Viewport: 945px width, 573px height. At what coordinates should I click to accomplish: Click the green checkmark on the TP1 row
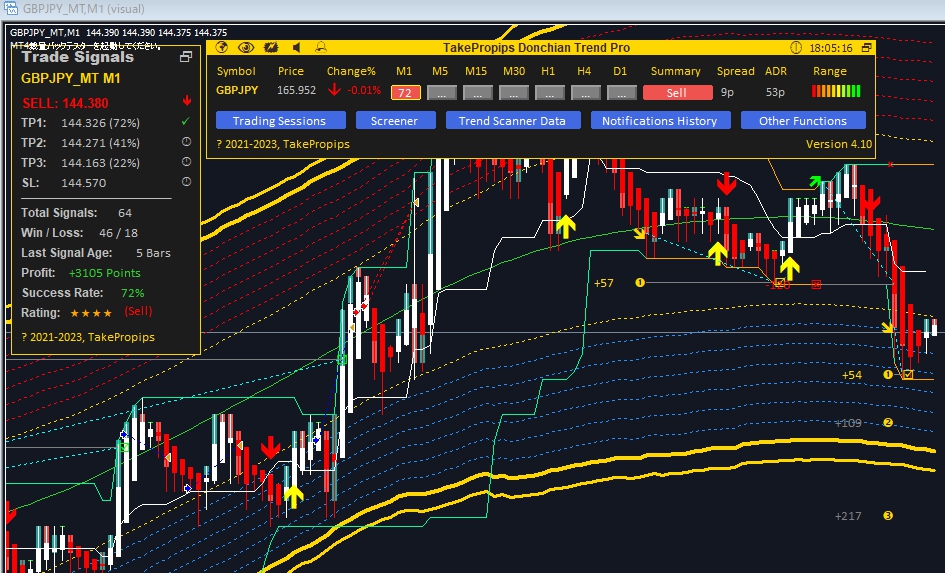(186, 122)
